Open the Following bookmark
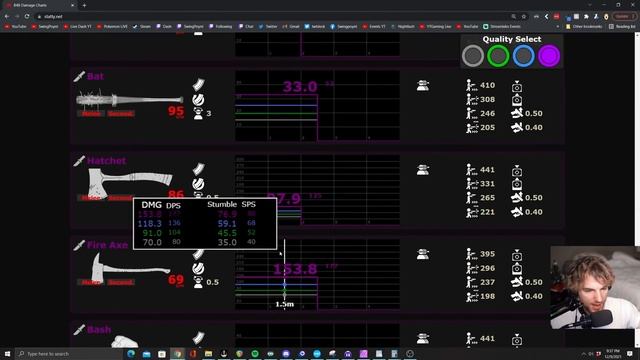Viewport: 640px width, 360px height. pos(220,27)
